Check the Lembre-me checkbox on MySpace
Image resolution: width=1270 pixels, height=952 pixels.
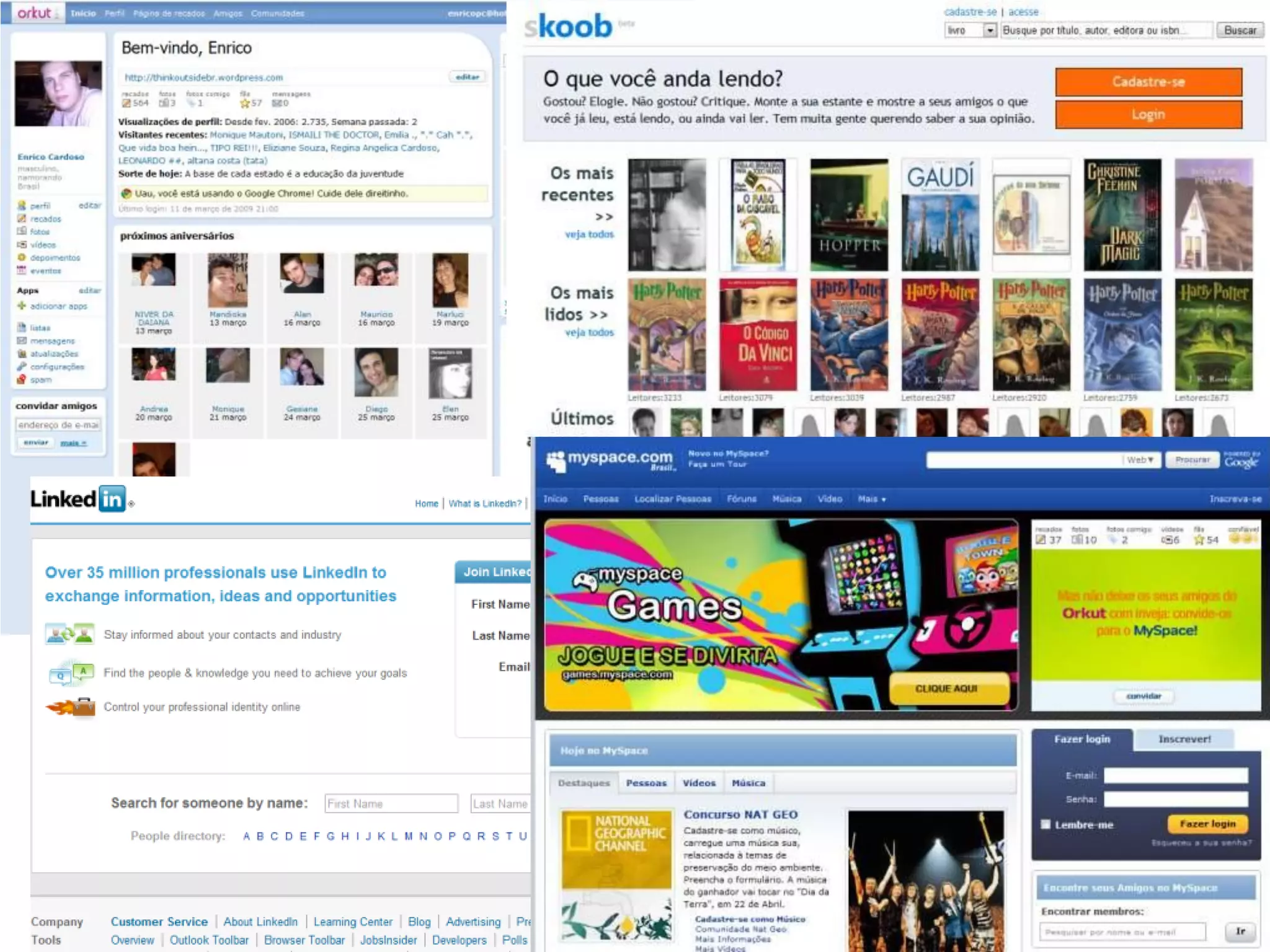click(1046, 824)
